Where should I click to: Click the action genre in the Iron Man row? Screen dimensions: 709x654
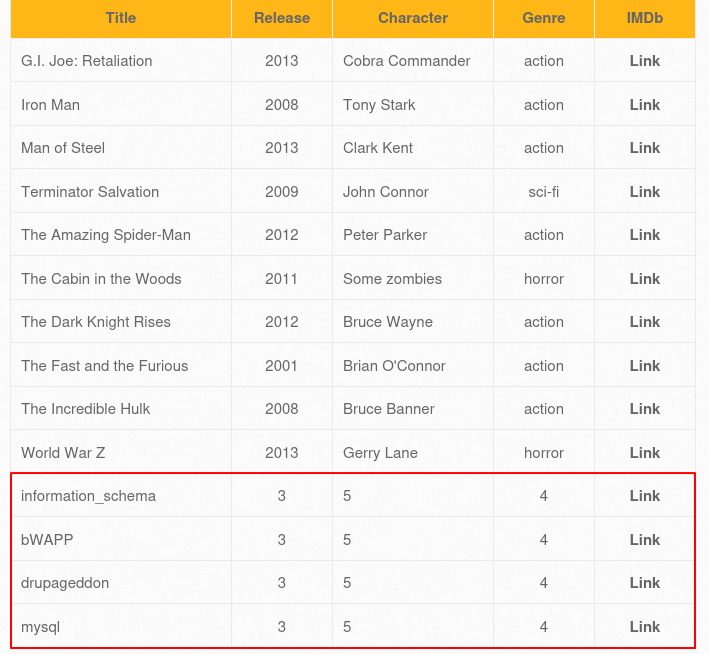(x=544, y=105)
